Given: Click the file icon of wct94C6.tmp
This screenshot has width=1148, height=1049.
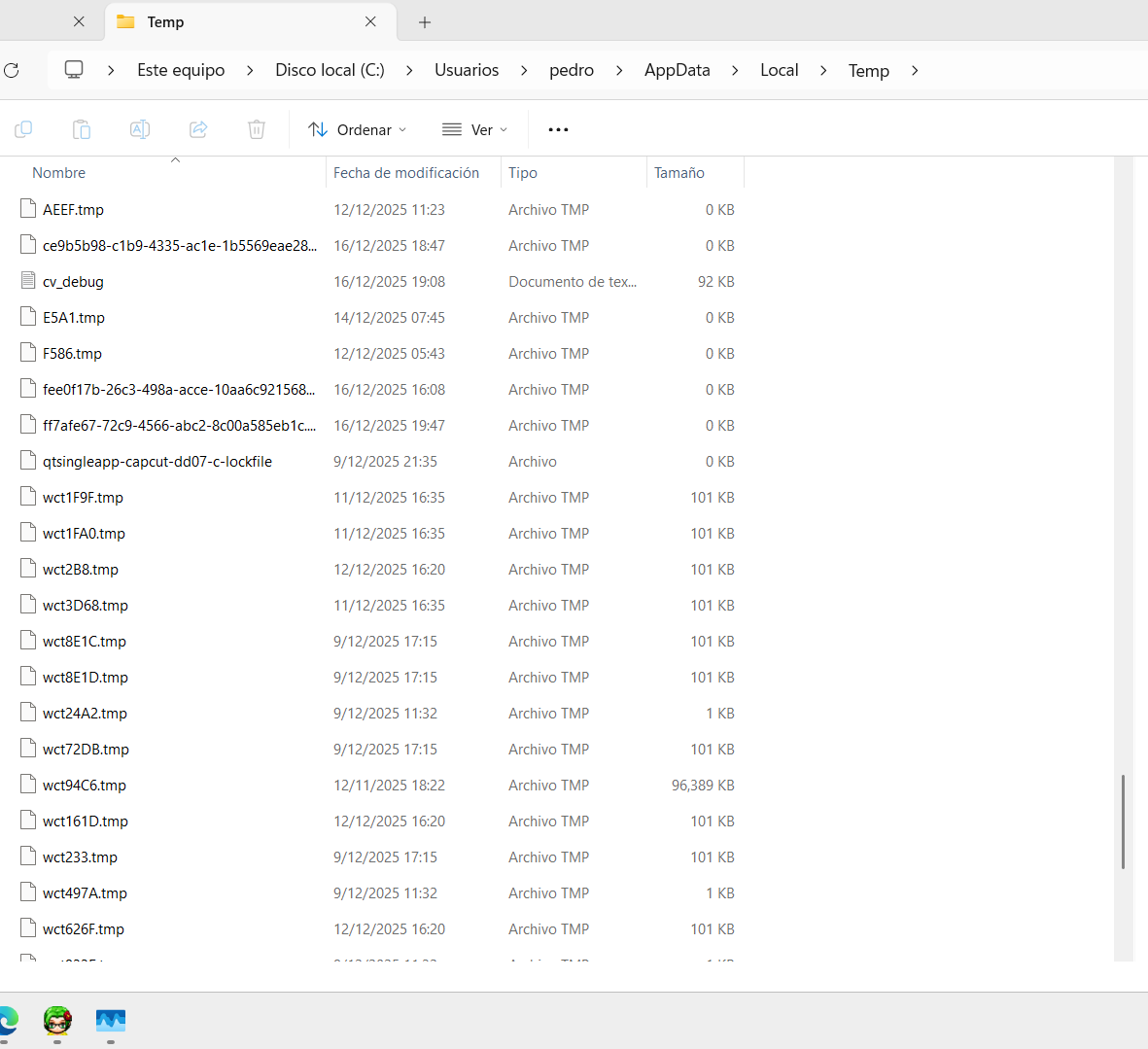Looking at the screenshot, I should tap(28, 784).
